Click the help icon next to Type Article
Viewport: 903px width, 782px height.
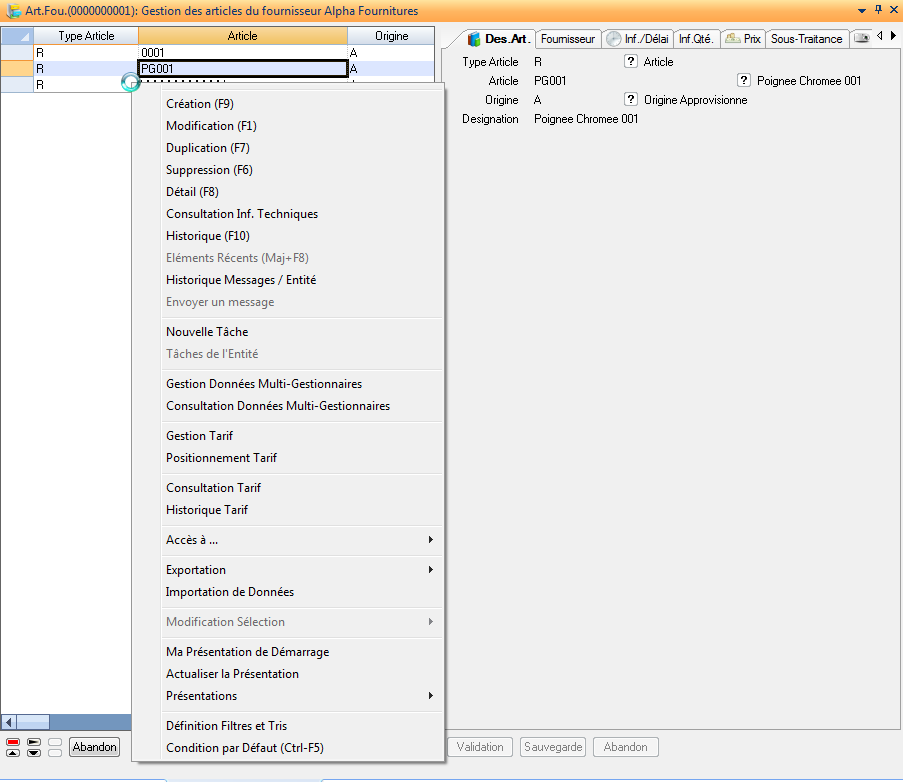[x=631, y=62]
